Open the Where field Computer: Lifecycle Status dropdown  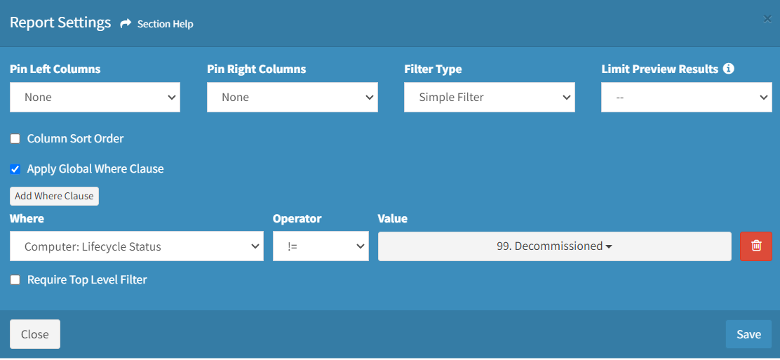click(137, 246)
